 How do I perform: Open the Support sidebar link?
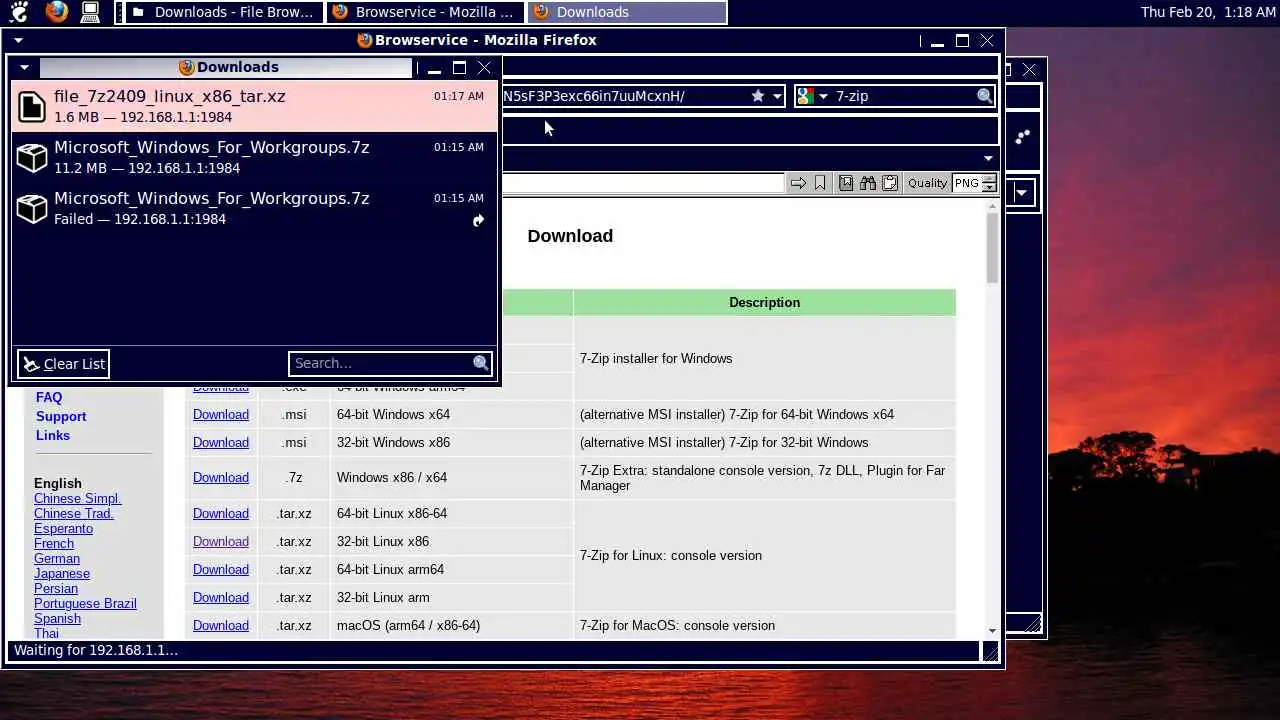click(x=61, y=416)
